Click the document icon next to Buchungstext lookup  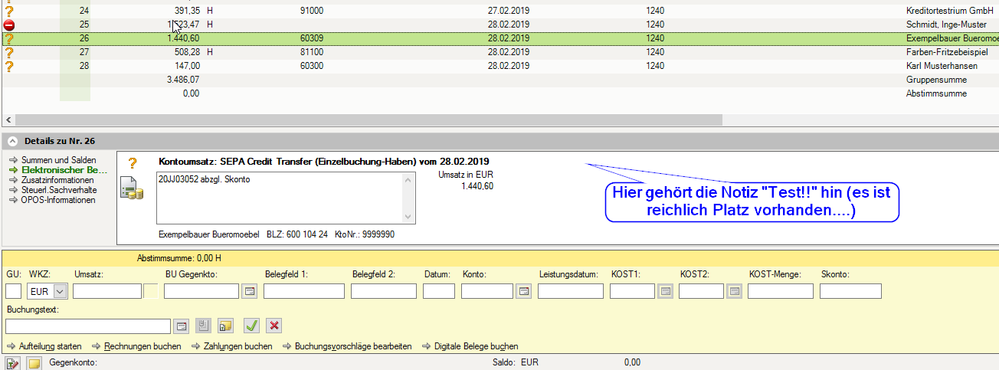coord(202,326)
